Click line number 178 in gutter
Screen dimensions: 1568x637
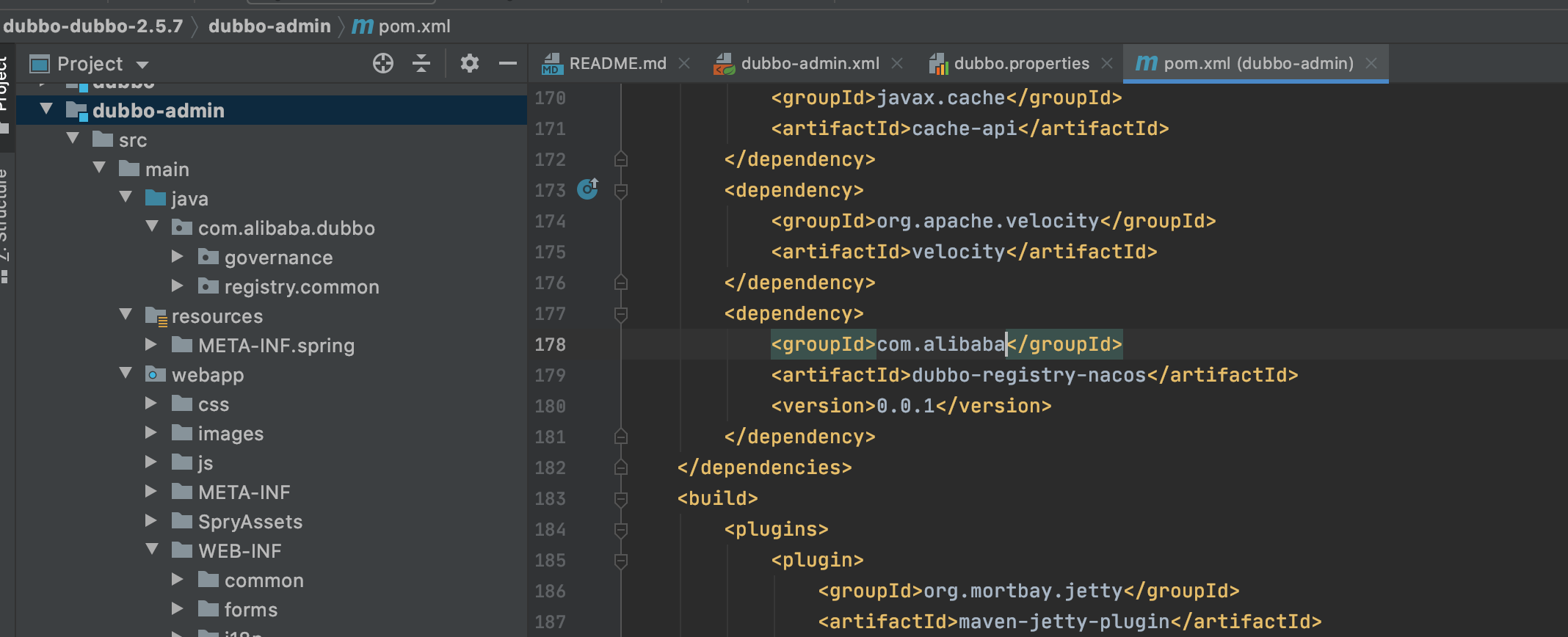550,344
